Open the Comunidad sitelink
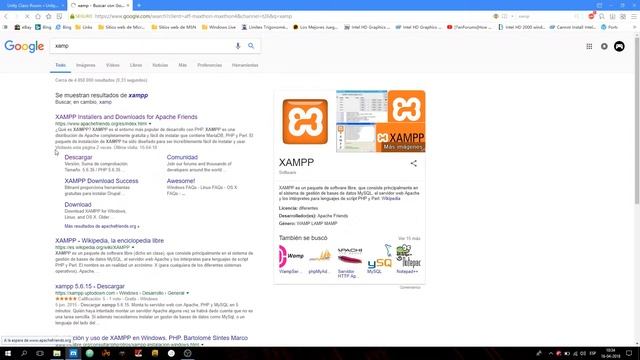 [x=182, y=157]
